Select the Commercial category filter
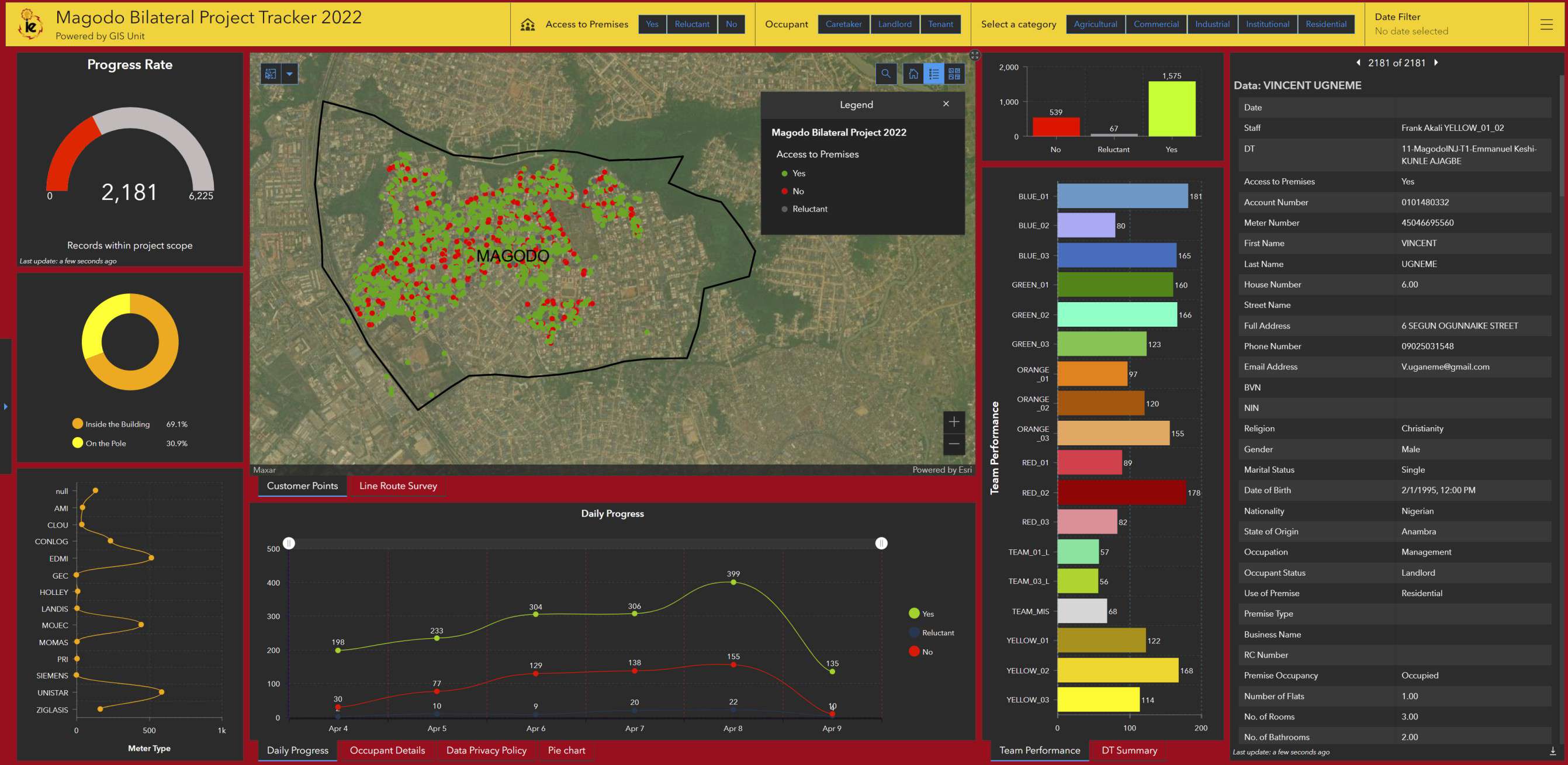Image resolution: width=1568 pixels, height=765 pixels. 1156,25
